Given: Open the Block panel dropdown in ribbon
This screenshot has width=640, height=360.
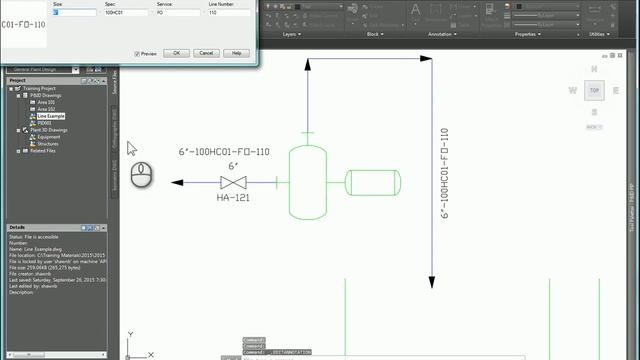Looking at the screenshot, I should [375, 34].
